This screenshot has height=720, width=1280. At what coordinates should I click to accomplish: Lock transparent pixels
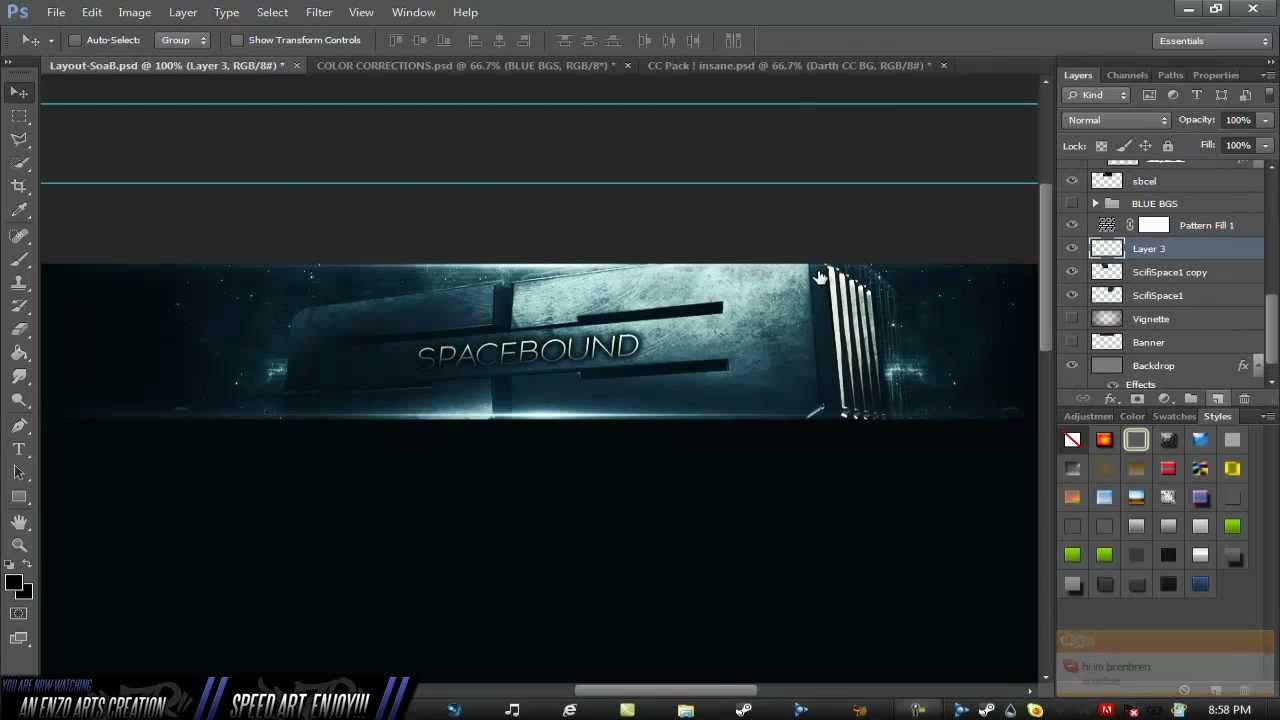point(1101,146)
